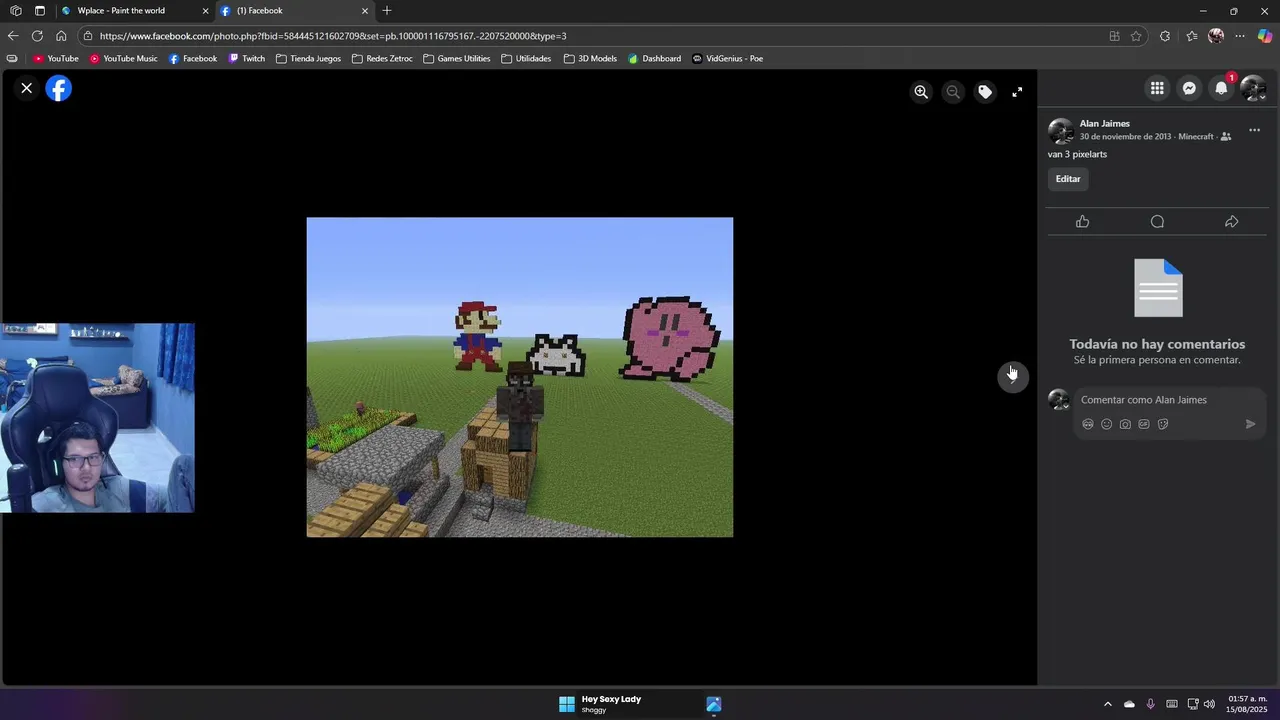This screenshot has height=720, width=1280.
Task: Open the notifications bell
Action: pos(1221,89)
